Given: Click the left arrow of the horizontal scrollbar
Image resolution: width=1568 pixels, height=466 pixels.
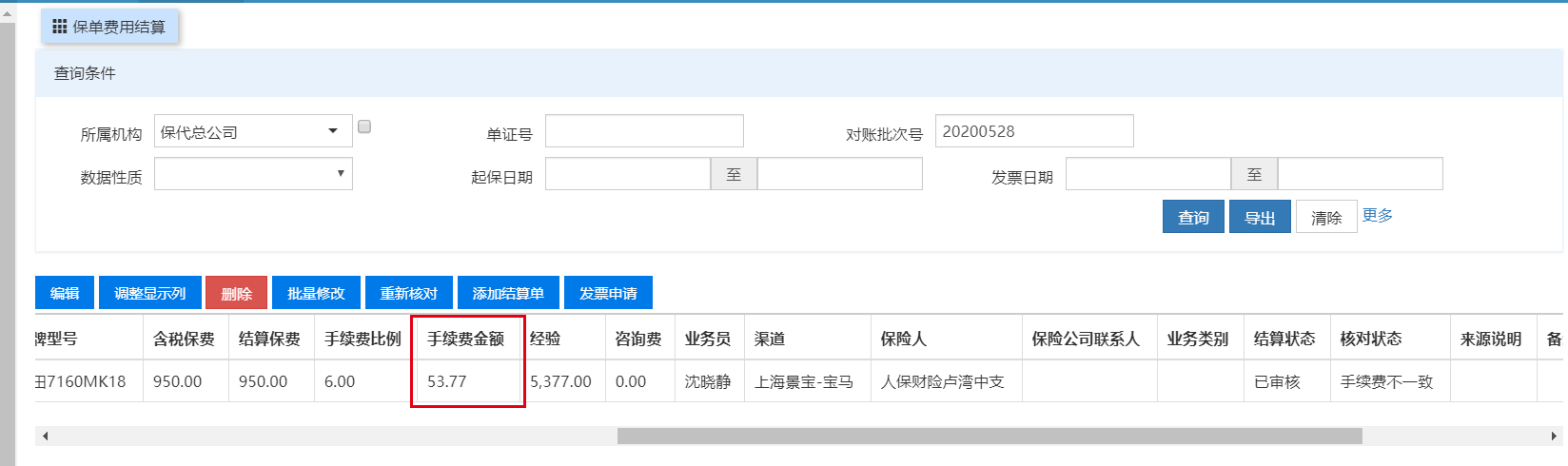Looking at the screenshot, I should click(45, 436).
